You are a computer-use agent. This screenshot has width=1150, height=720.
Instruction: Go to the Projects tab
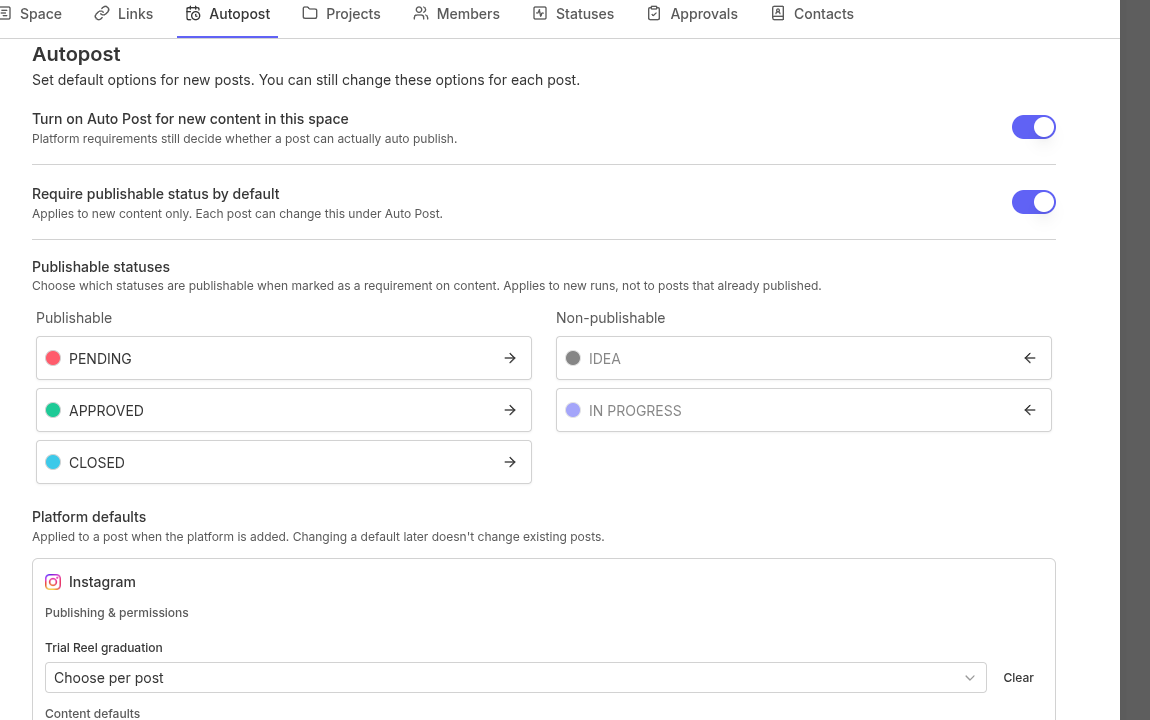coord(342,14)
